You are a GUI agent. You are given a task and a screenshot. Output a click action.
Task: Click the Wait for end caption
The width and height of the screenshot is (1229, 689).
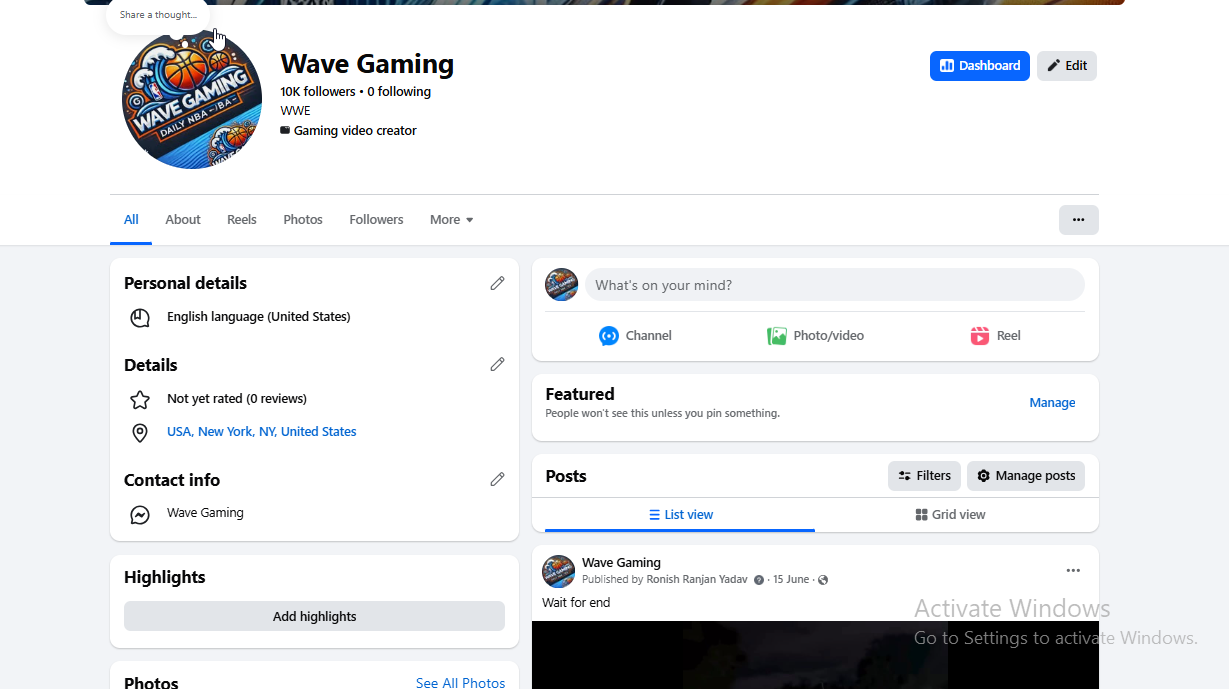point(576,603)
